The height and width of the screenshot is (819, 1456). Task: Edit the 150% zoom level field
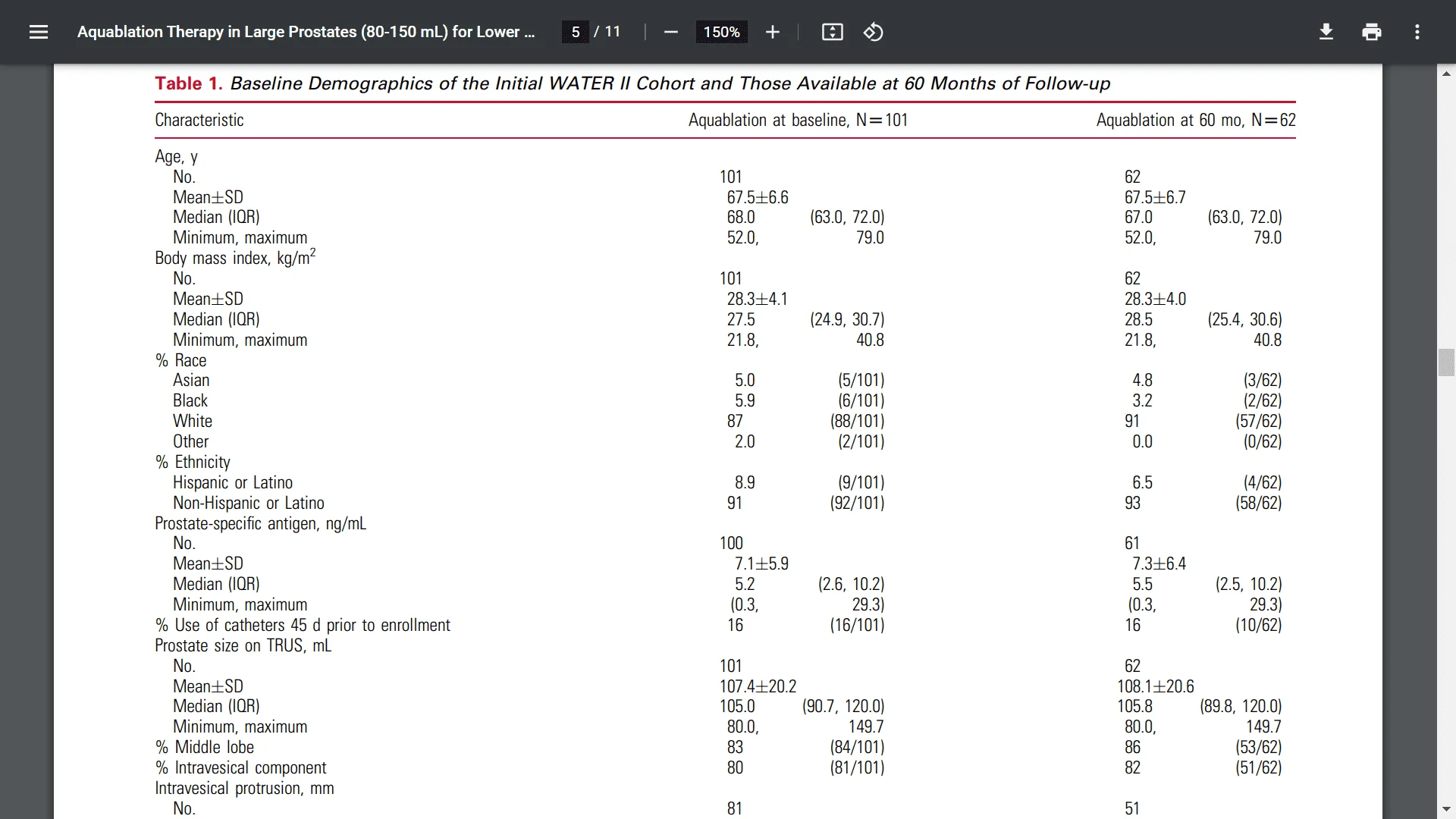pyautogui.click(x=721, y=32)
